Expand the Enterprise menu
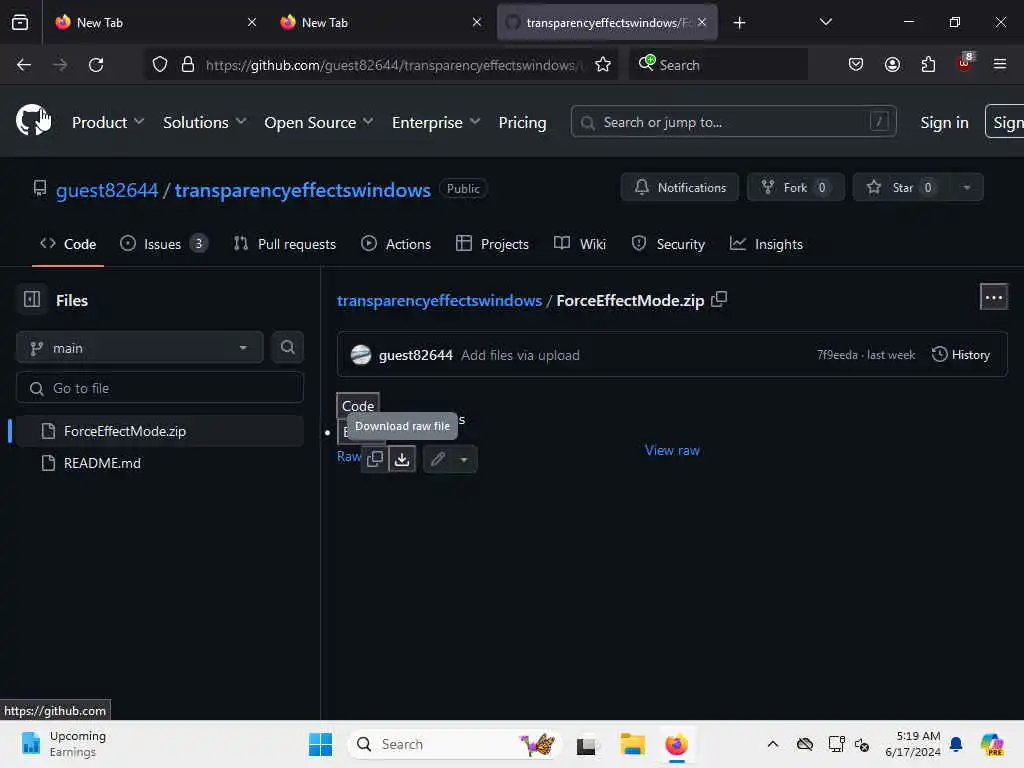This screenshot has width=1024, height=768. (x=436, y=122)
